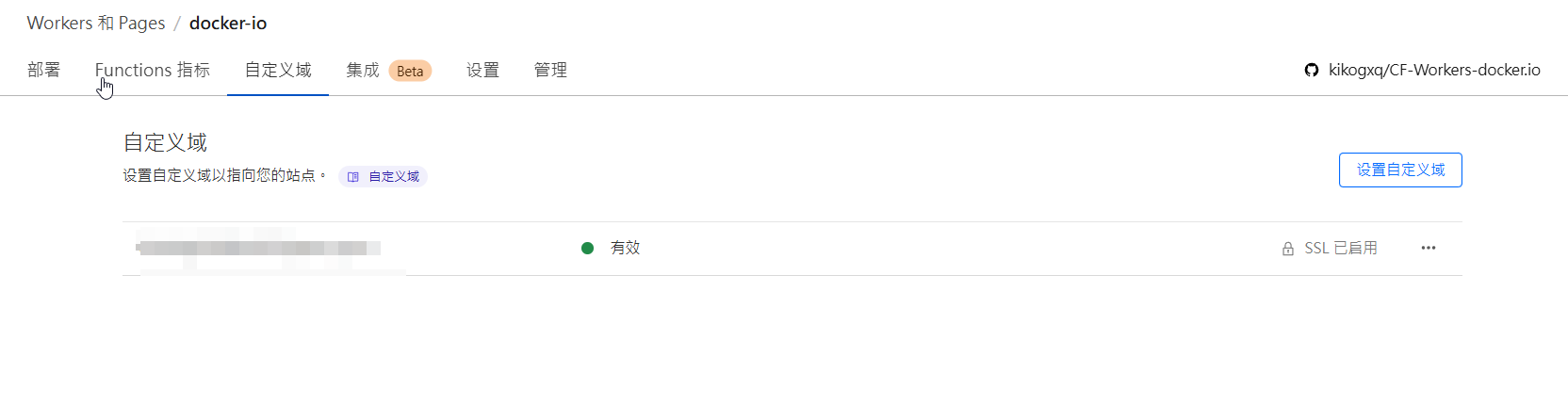Click the book icon in docs badge

click(353, 177)
